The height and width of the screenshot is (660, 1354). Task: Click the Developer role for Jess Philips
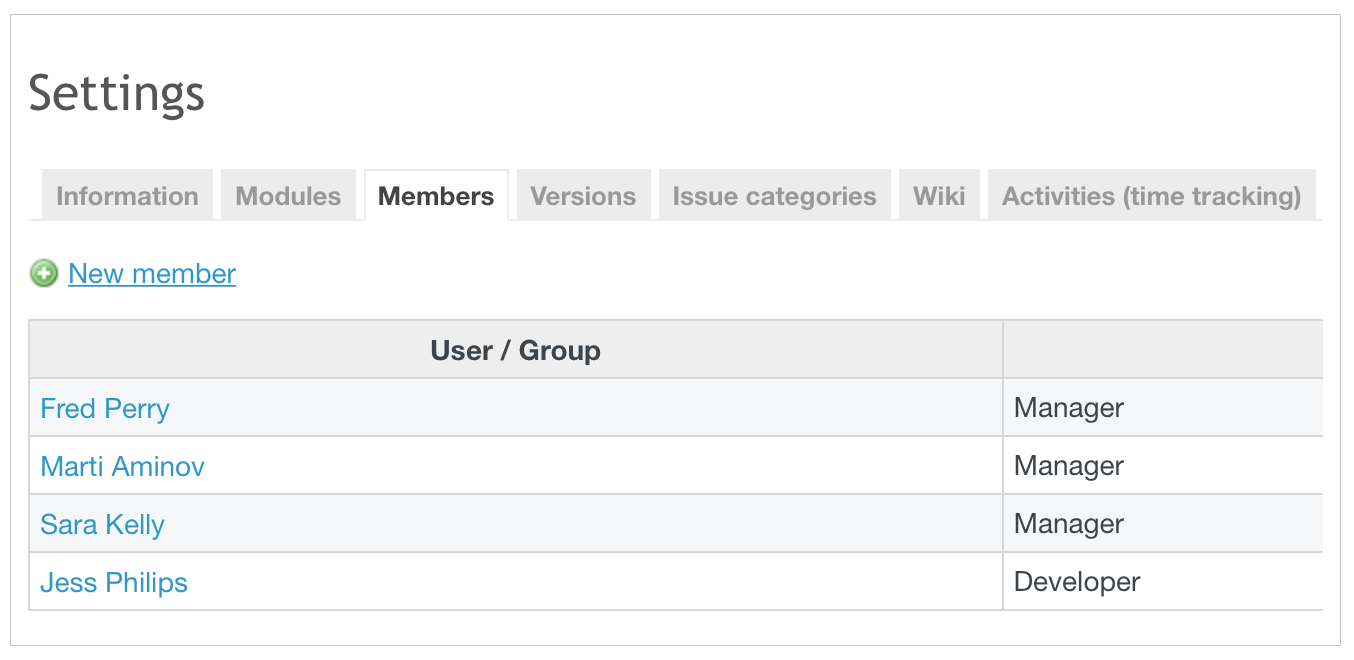(1076, 582)
